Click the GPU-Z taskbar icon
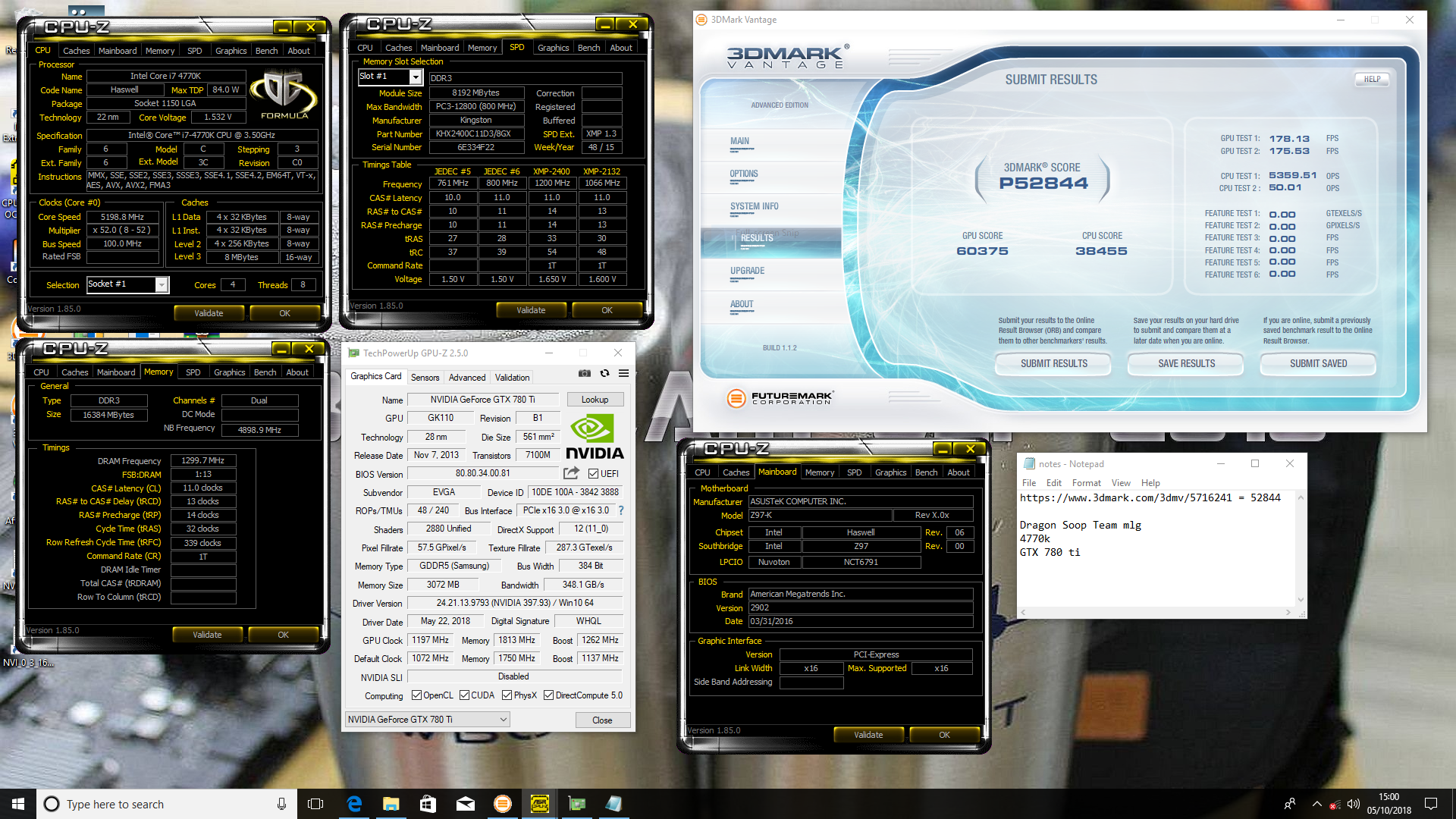Image resolution: width=1456 pixels, height=819 pixels. click(x=576, y=804)
